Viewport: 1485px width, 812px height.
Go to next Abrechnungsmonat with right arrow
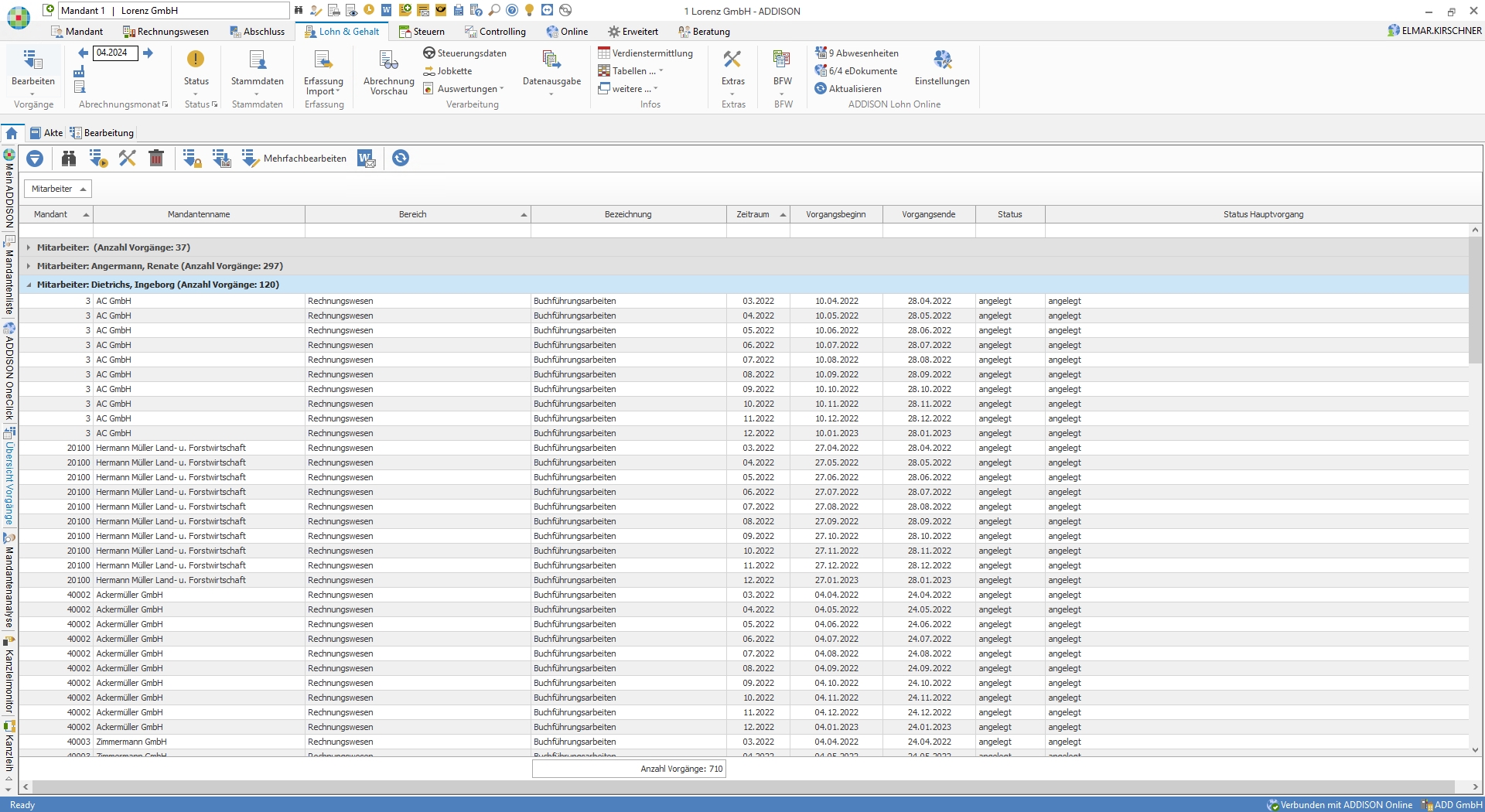click(148, 53)
